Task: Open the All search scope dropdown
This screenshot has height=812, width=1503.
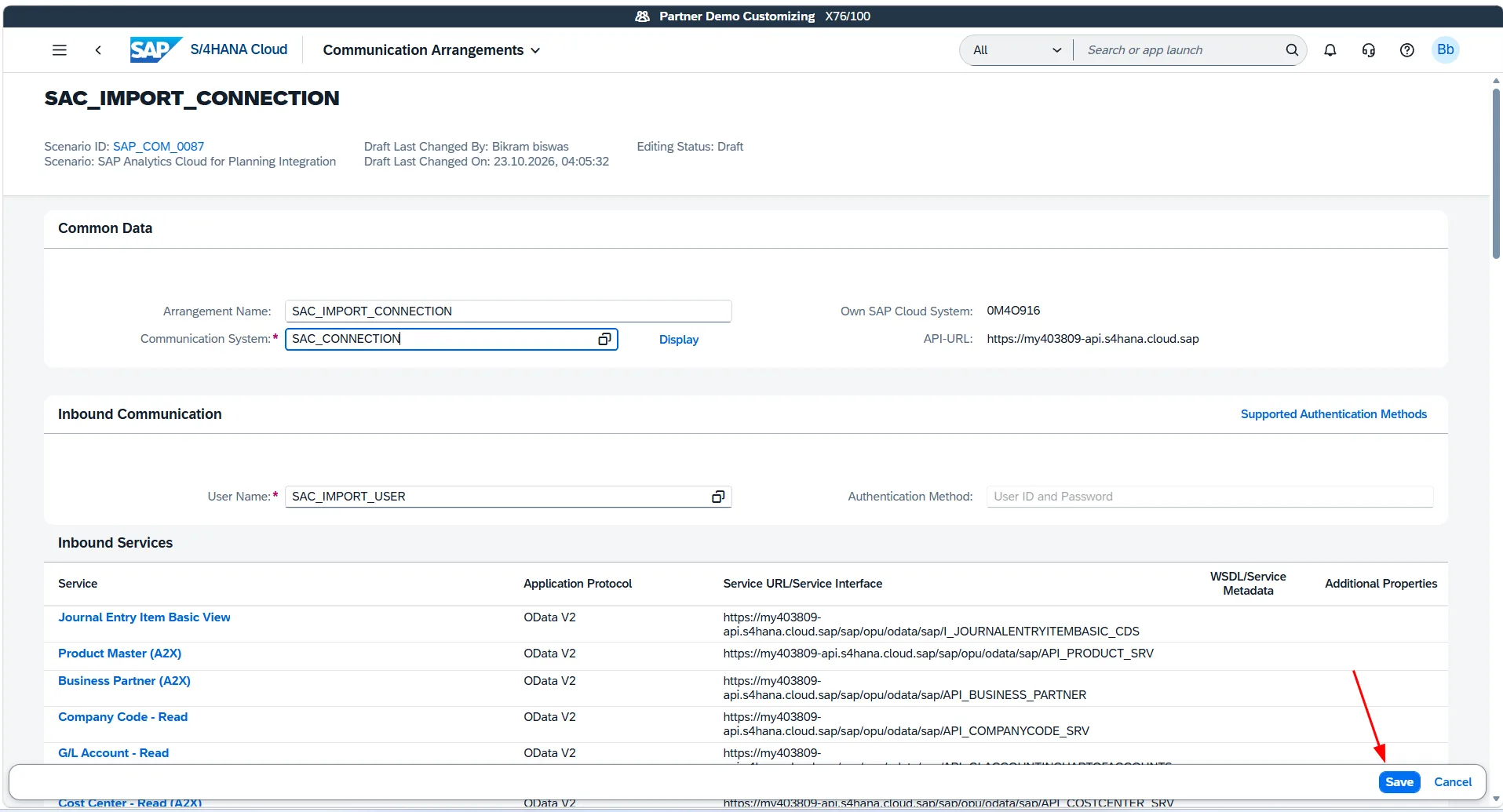Action: (x=1016, y=50)
